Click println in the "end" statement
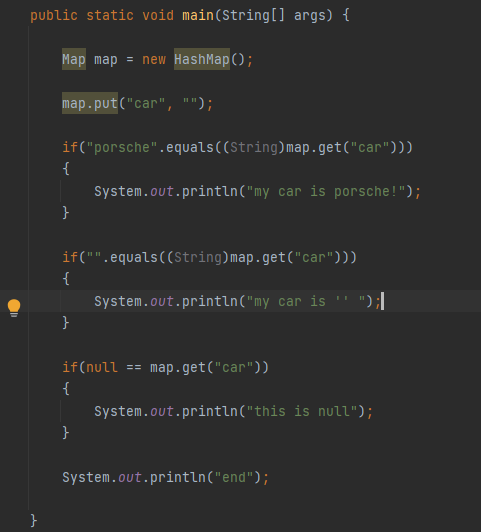Image resolution: width=481 pixels, height=532 pixels. click(178, 477)
